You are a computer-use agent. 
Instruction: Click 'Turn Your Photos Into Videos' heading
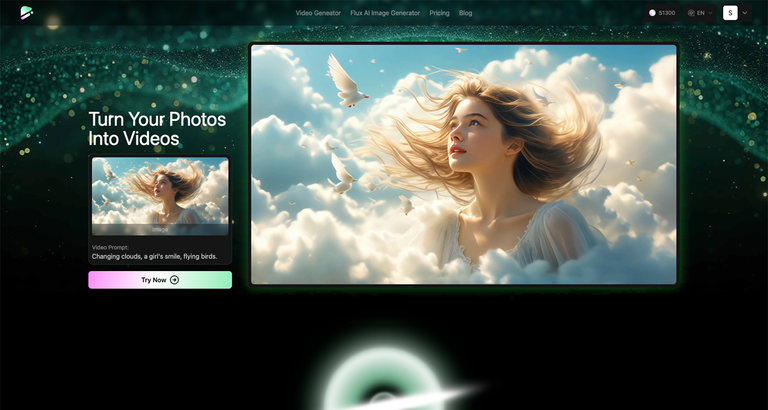pyautogui.click(x=157, y=129)
